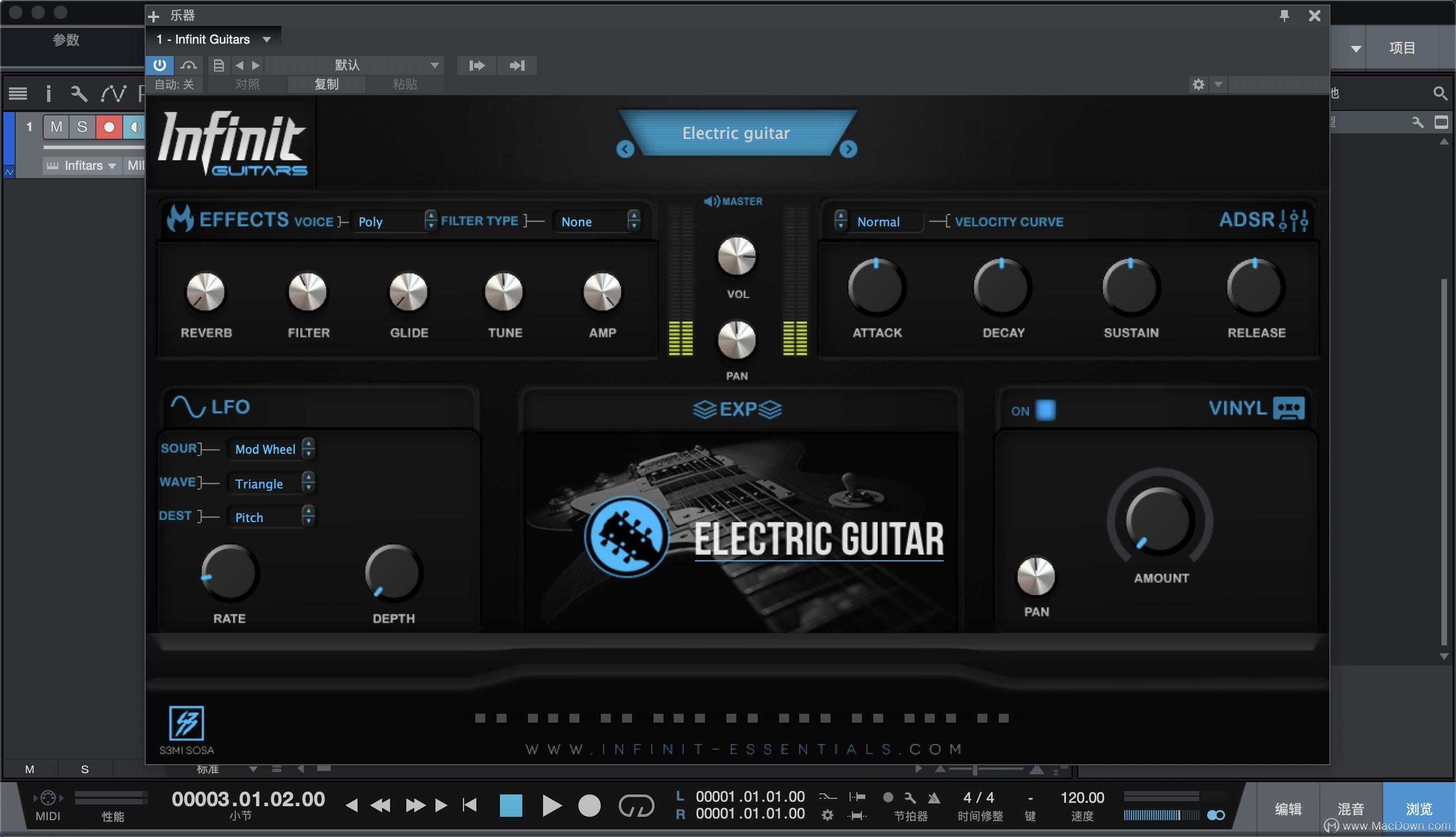
Task: Adjust the REVERB knob
Action: coord(205,291)
